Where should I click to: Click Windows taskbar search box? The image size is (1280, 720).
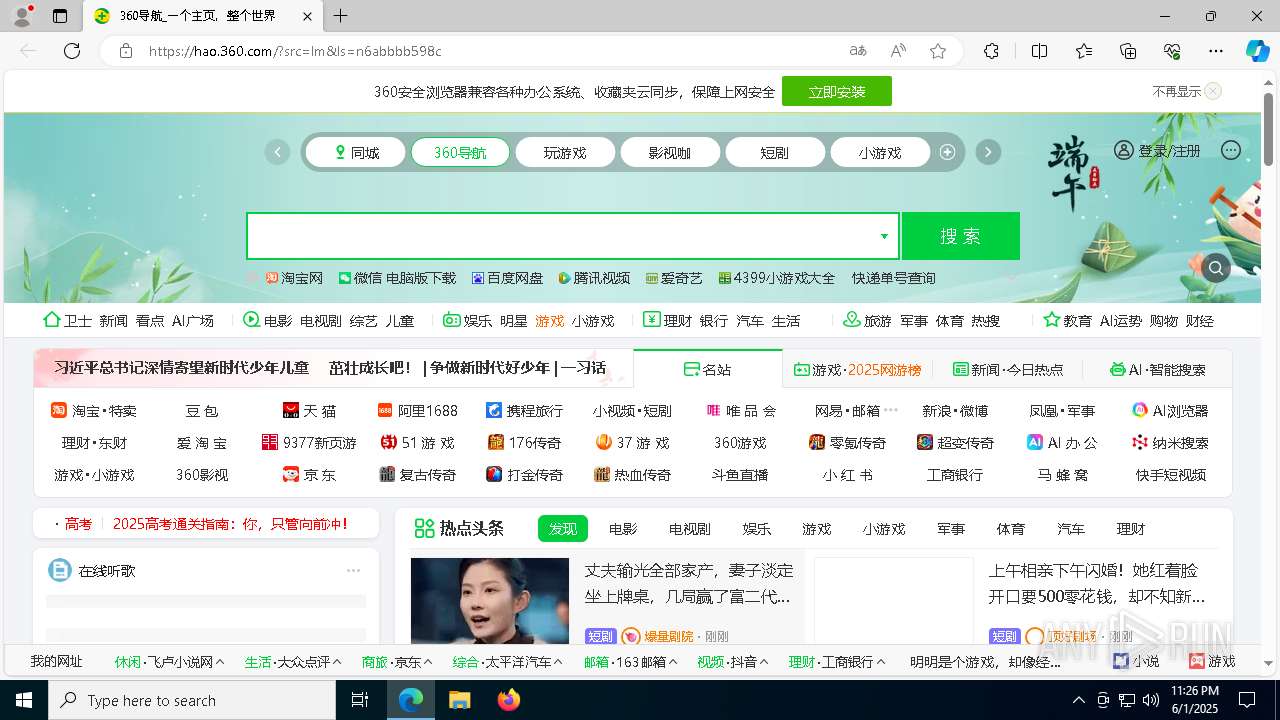pos(192,700)
